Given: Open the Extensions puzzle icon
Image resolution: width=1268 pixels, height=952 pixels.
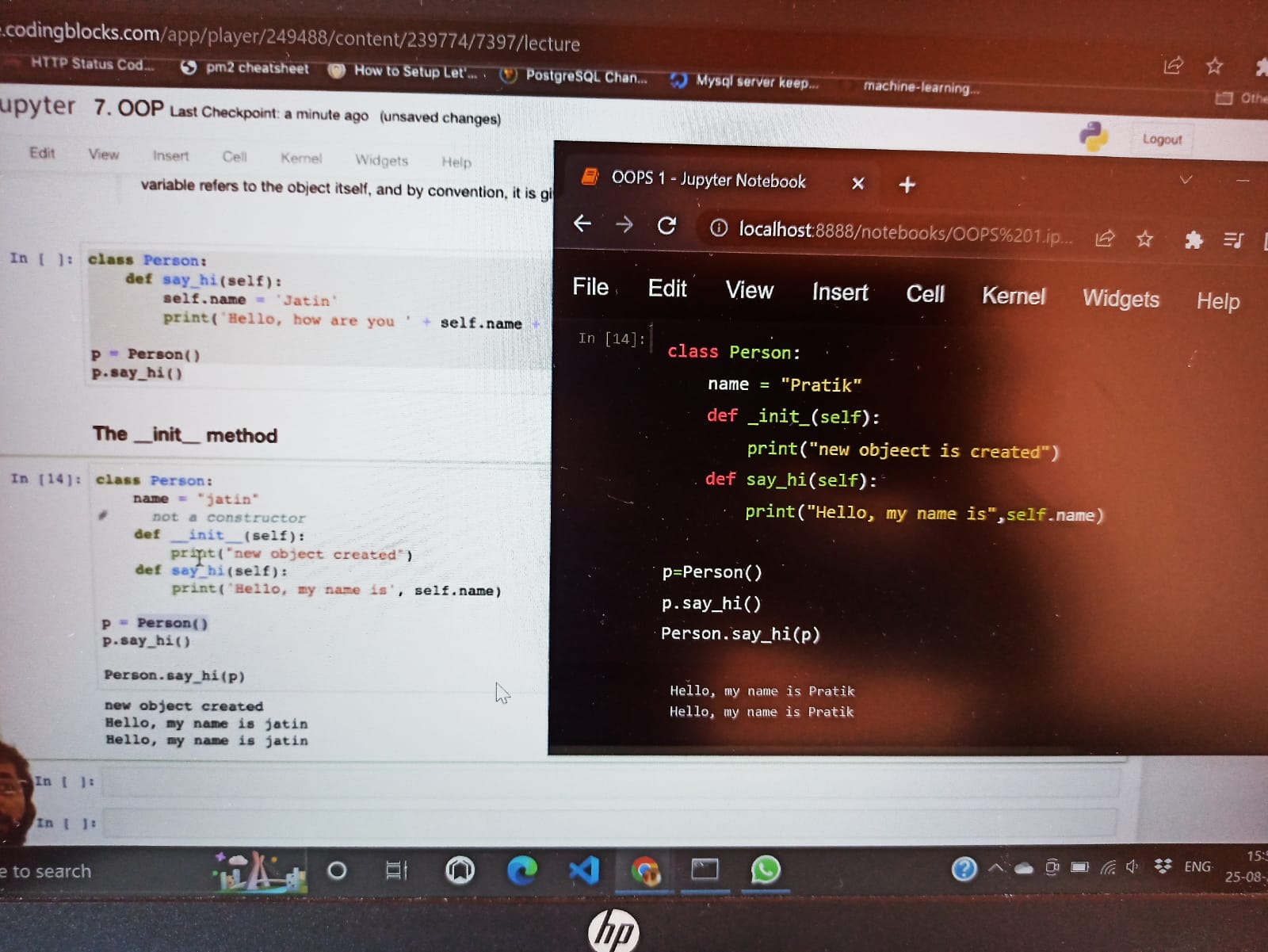Looking at the screenshot, I should coord(1193,239).
